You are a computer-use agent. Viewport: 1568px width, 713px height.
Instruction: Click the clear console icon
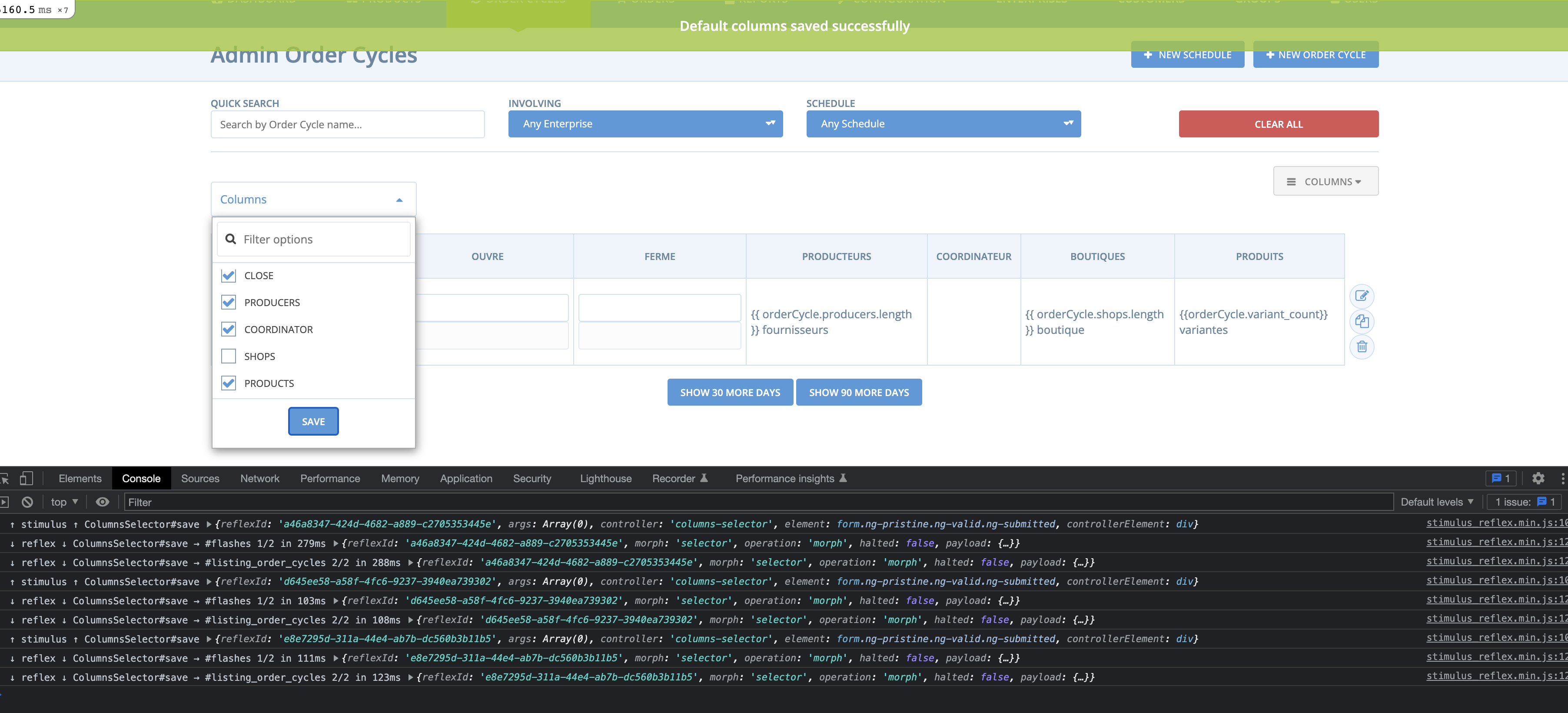click(27, 502)
